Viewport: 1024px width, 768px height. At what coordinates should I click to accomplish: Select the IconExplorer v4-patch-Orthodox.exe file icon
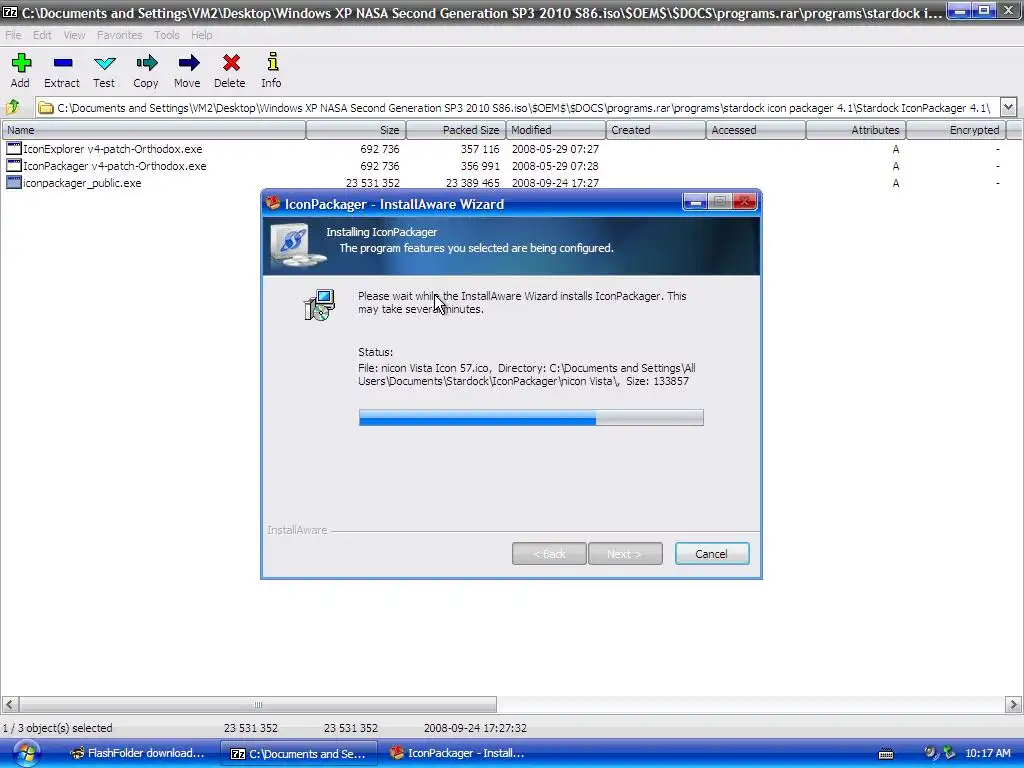coord(14,149)
